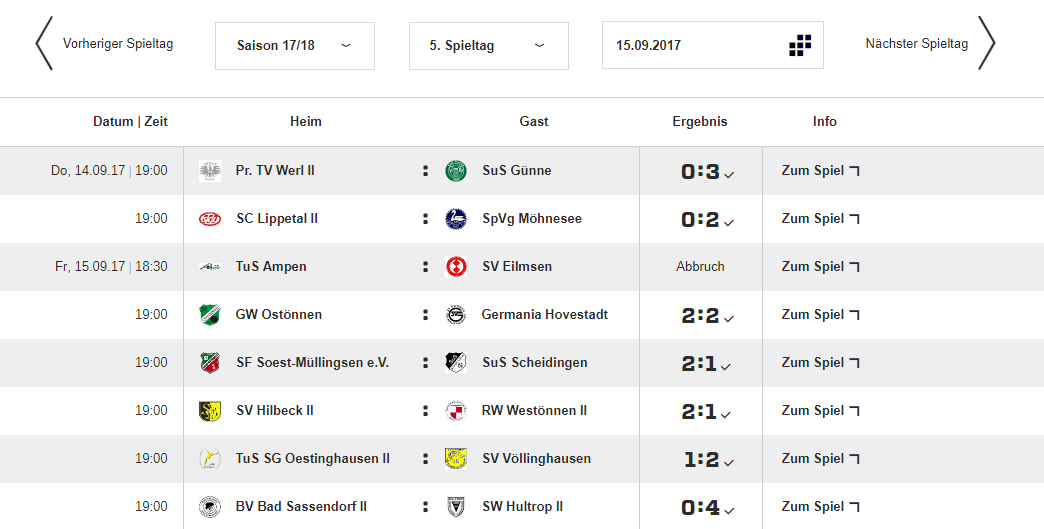Image resolution: width=1044 pixels, height=529 pixels.
Task: Expand the 2:2 result for GW Ostönnen
Action: click(x=729, y=319)
